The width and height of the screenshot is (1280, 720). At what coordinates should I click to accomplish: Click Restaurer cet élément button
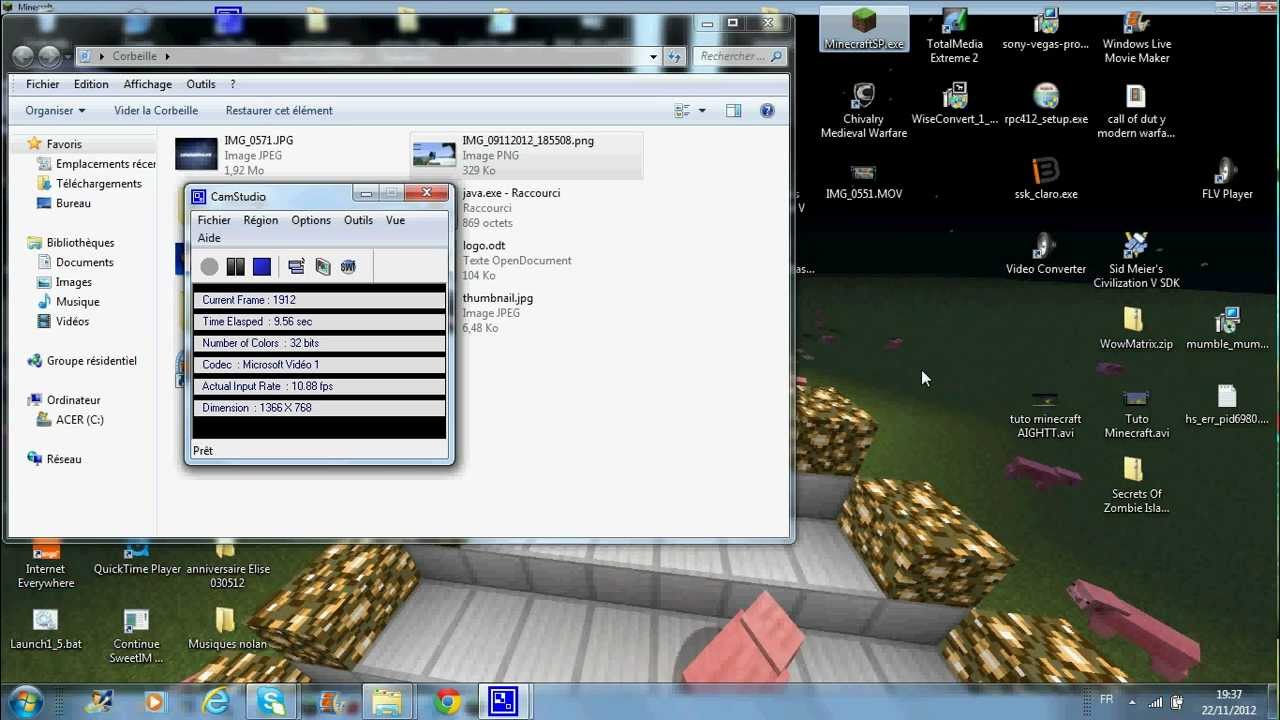tap(279, 111)
